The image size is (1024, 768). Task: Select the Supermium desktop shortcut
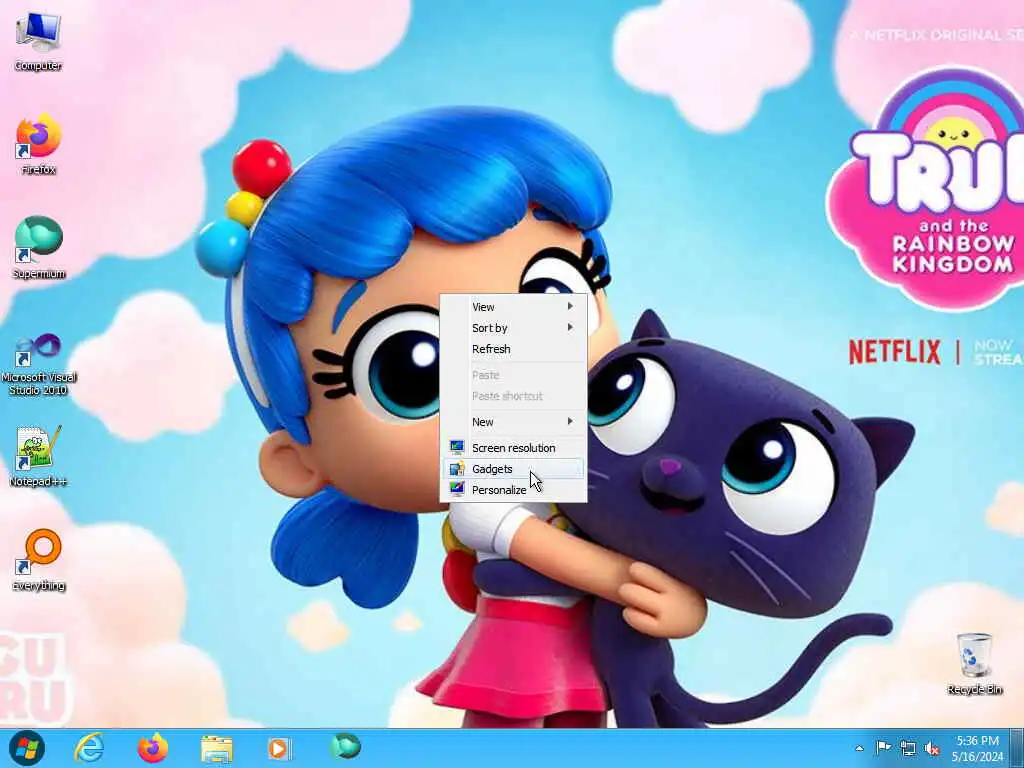pos(39,248)
